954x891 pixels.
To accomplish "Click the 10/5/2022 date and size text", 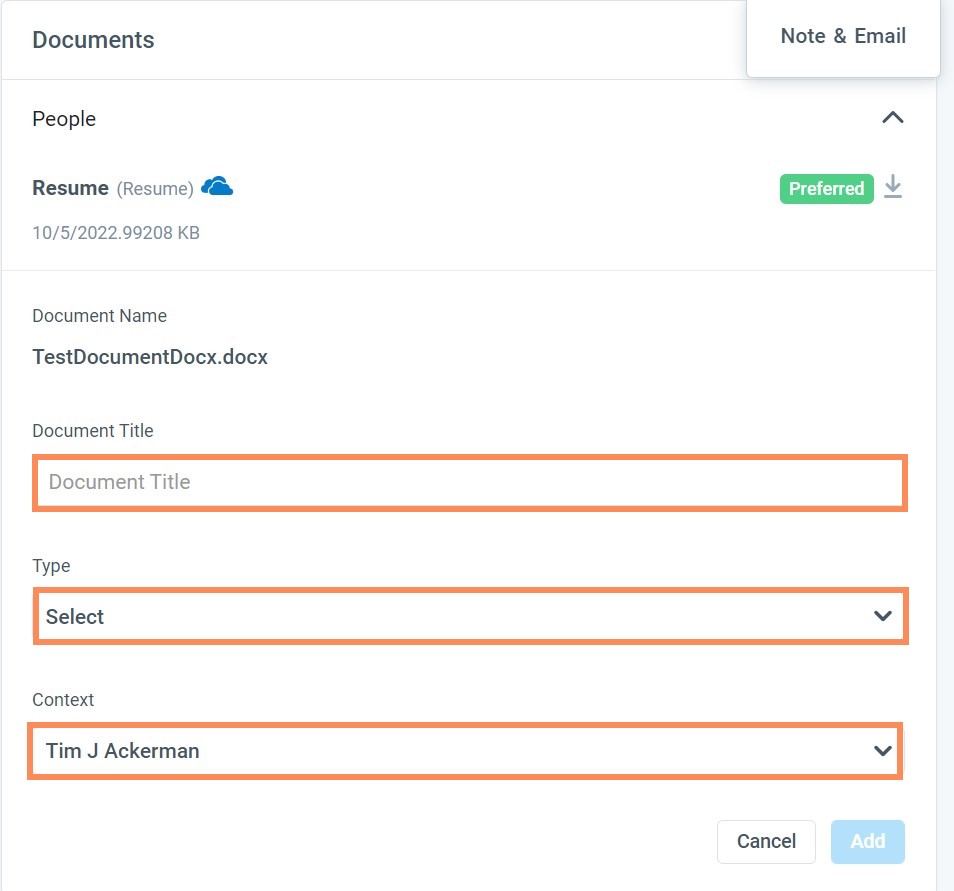I will pyautogui.click(x=116, y=233).
